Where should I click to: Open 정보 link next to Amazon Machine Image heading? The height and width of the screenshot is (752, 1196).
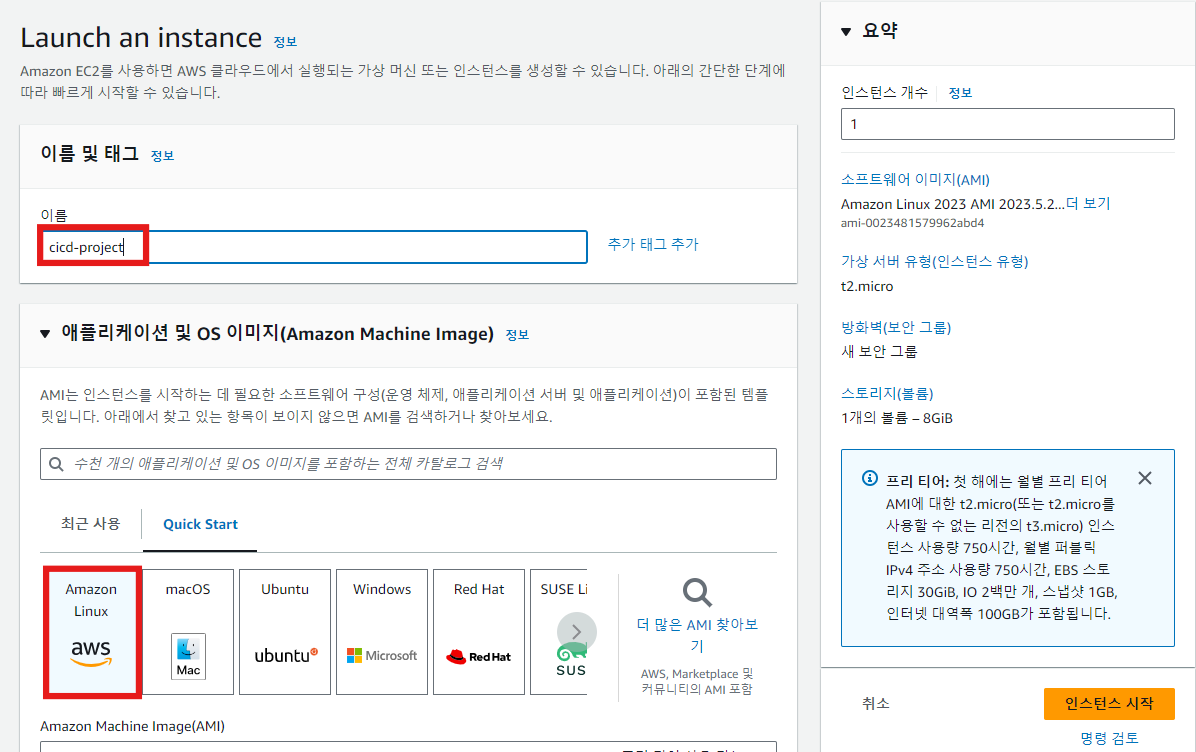(x=517, y=335)
